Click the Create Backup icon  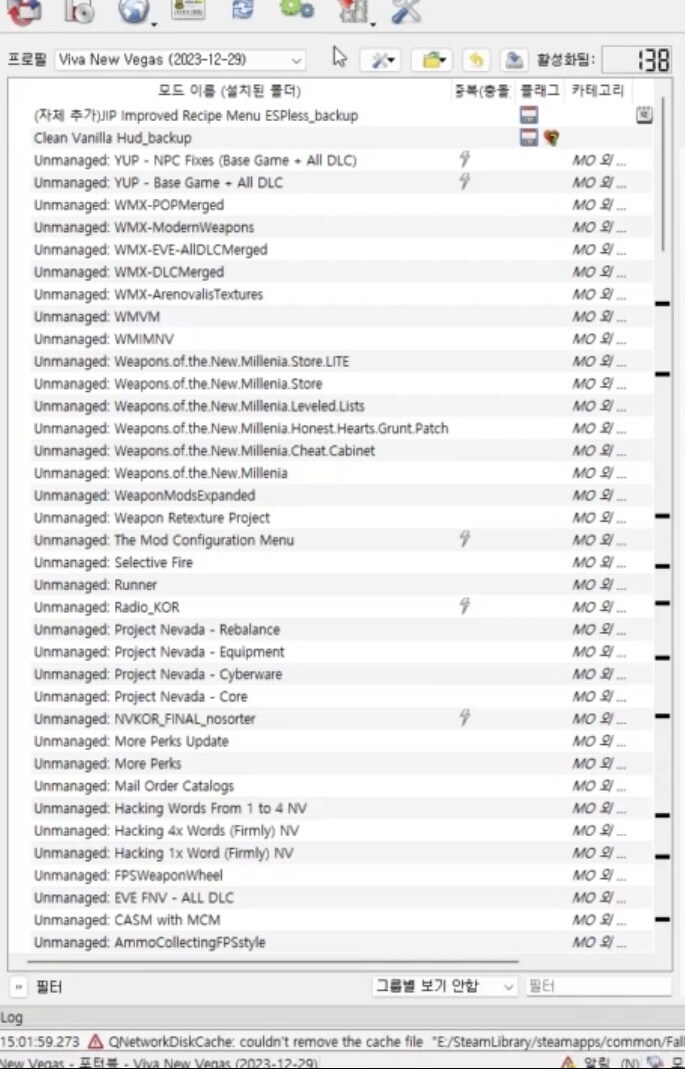pos(514,60)
